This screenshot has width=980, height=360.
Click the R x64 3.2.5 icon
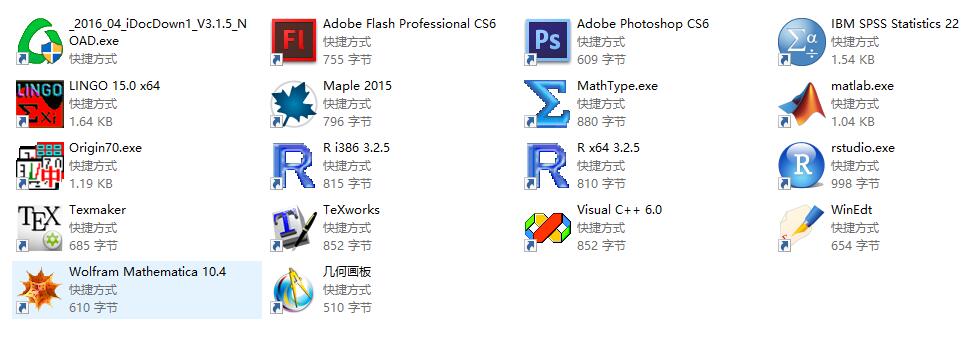[547, 166]
